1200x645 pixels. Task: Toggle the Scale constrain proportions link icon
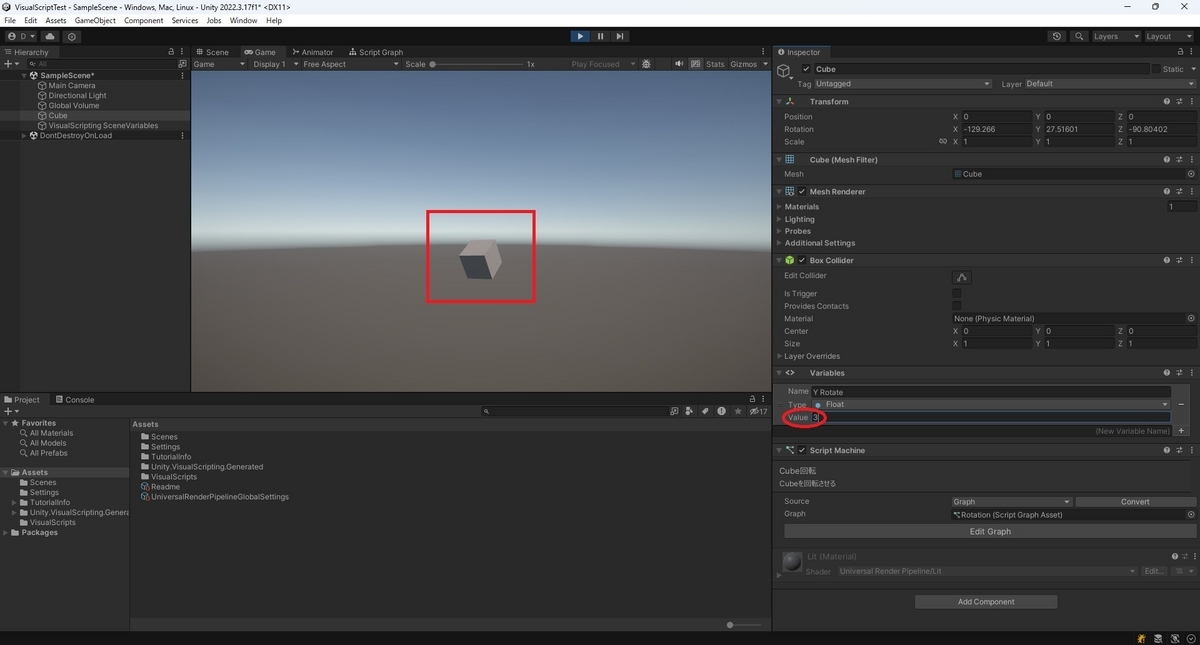pos(942,141)
